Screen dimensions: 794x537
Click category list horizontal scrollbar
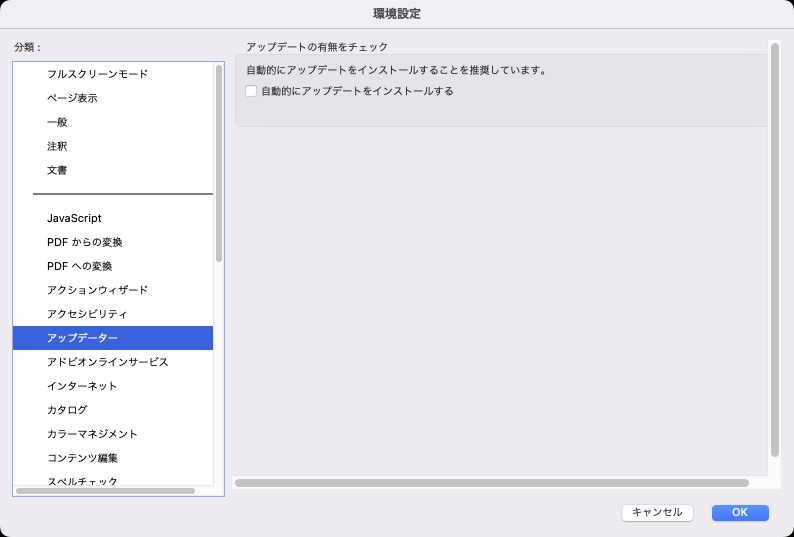[105, 491]
